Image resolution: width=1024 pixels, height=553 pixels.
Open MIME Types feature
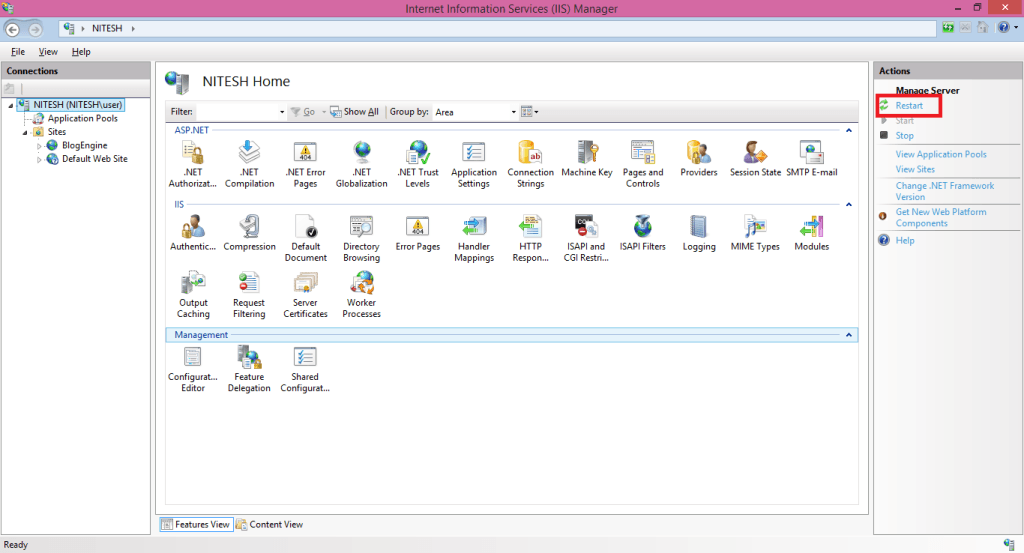pyautogui.click(x=756, y=233)
